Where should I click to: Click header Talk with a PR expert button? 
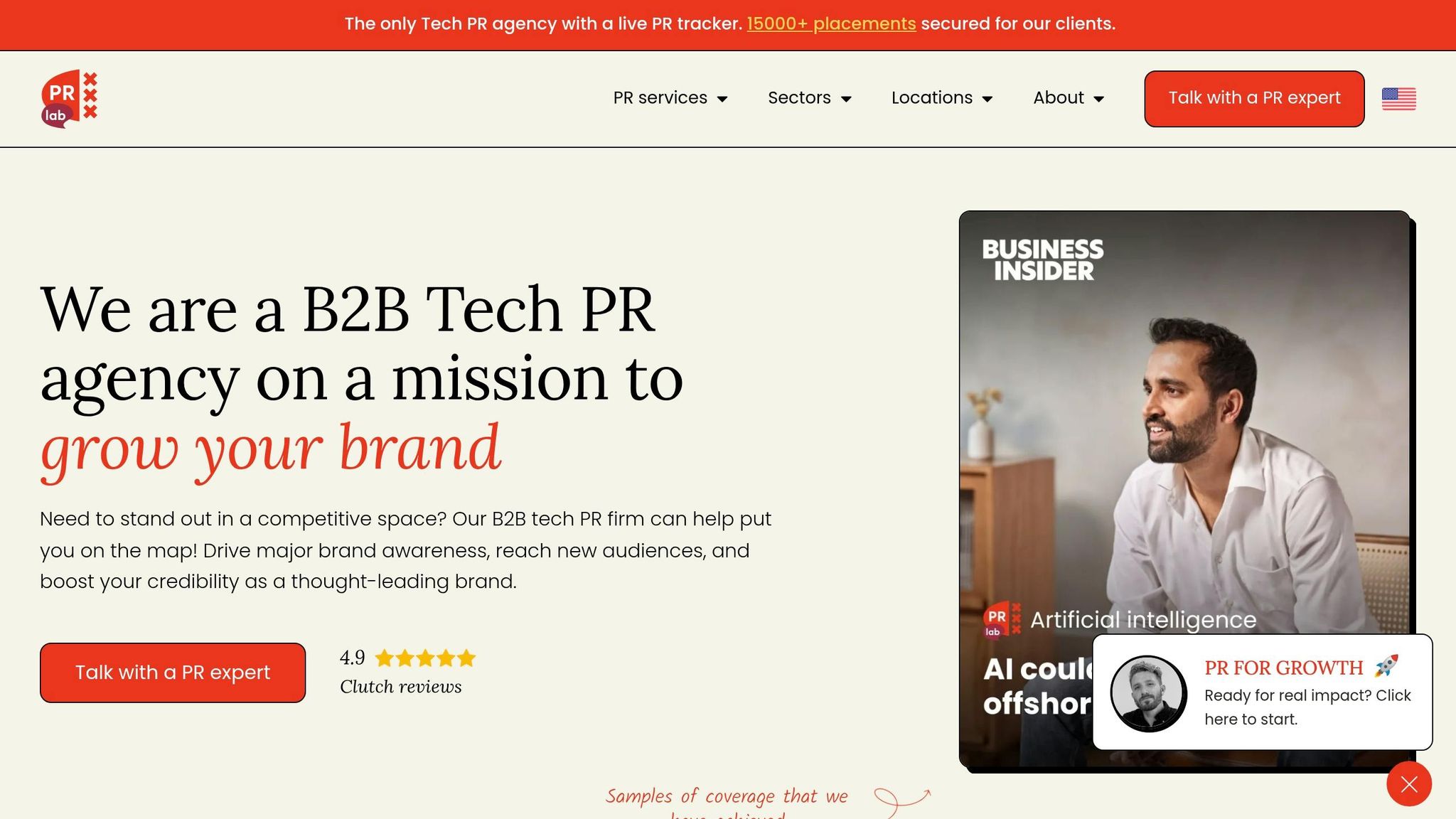point(1254,99)
